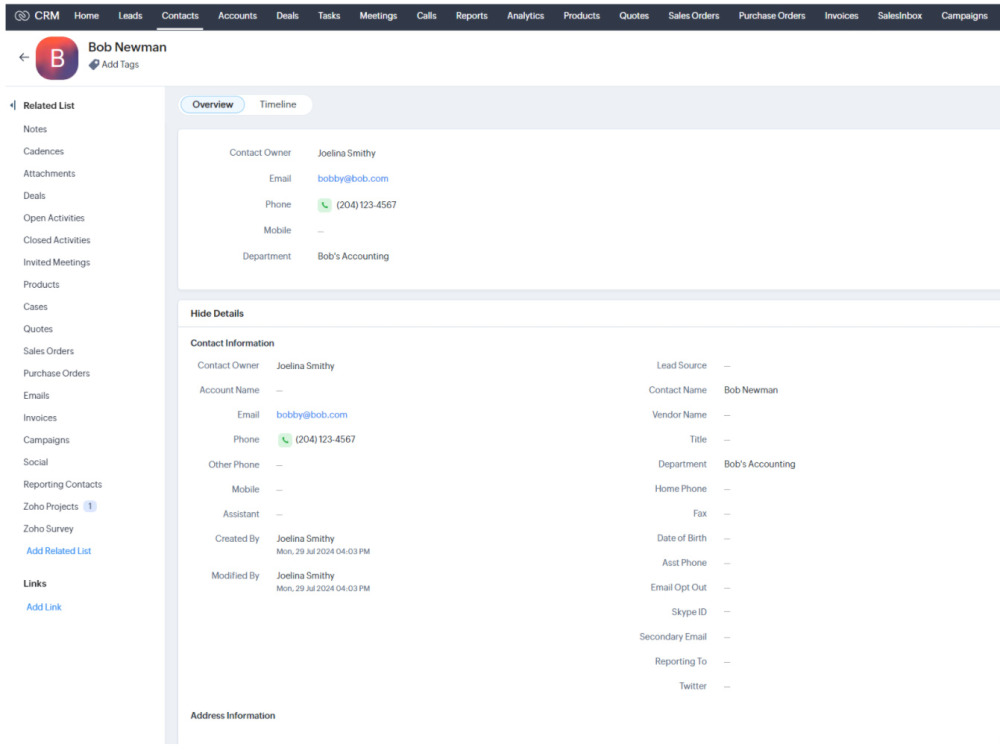Open Open Activities related list
The width and height of the screenshot is (1000, 750).
(x=54, y=218)
